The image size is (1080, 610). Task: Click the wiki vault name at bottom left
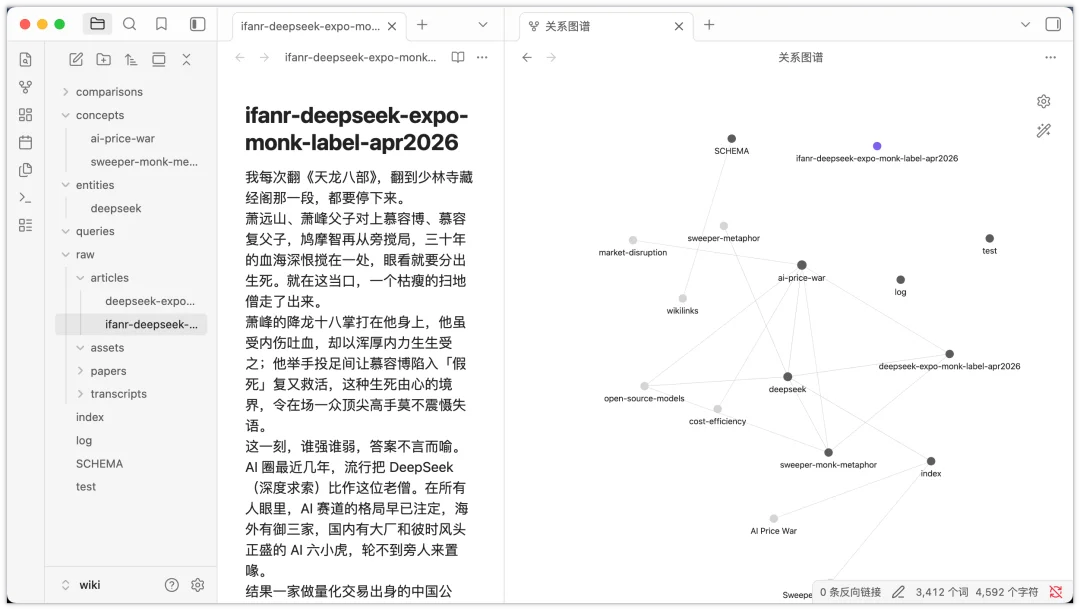[x=88, y=584]
